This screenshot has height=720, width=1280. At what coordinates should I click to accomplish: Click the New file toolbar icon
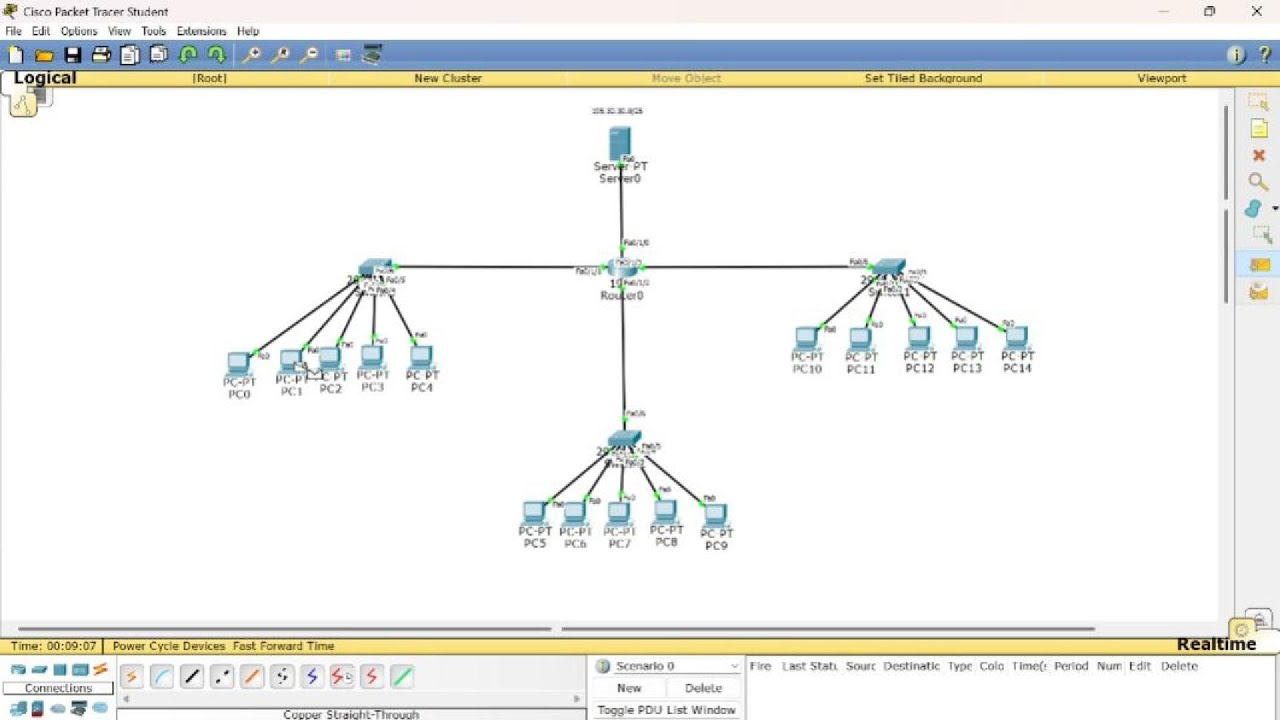15,55
